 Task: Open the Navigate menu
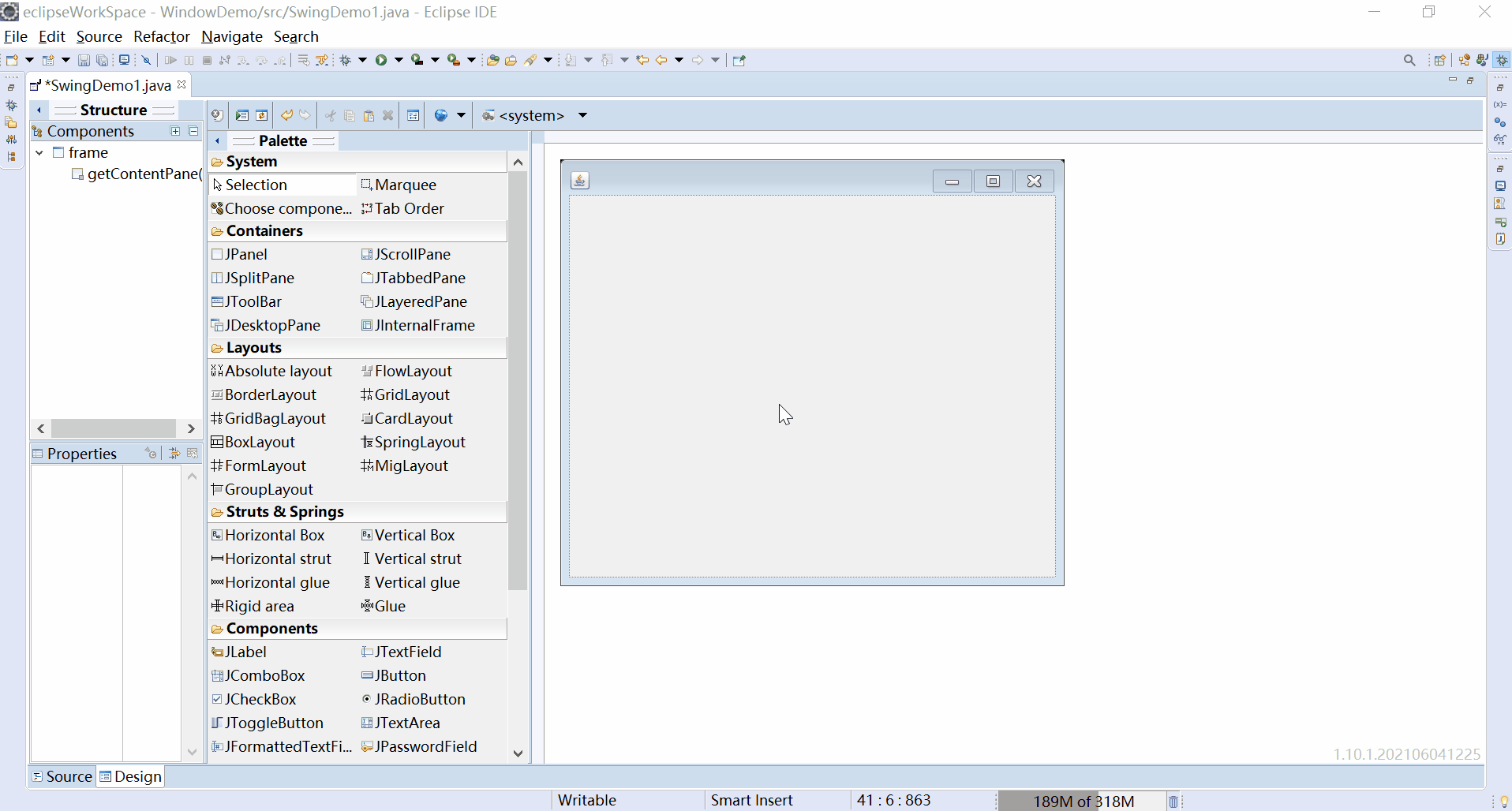coord(231,36)
